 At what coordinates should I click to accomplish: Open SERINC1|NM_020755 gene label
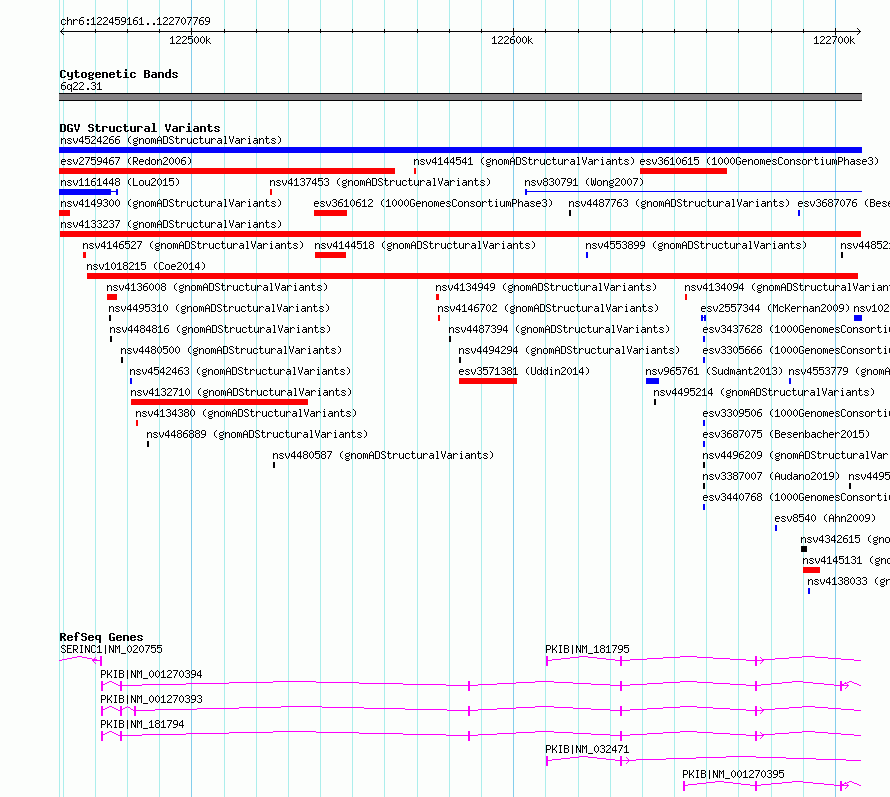click(111, 649)
